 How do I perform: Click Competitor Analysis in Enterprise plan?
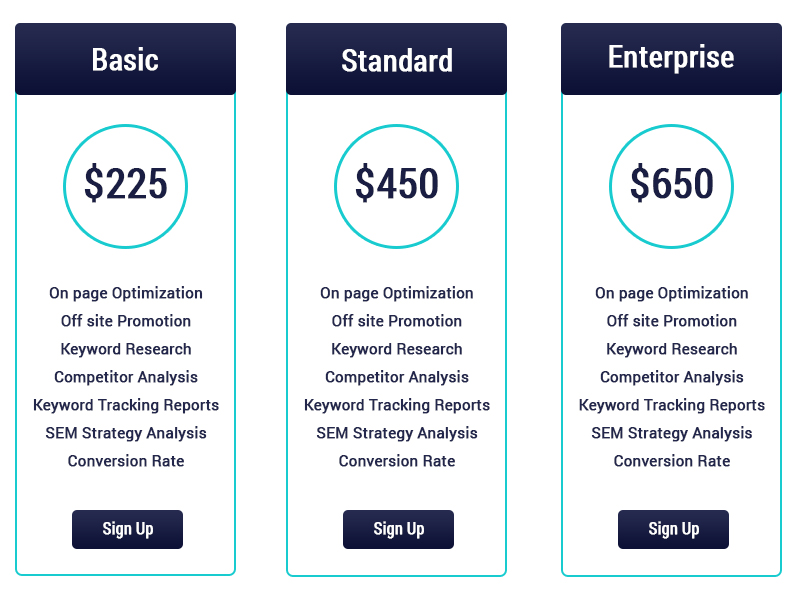[x=671, y=377]
